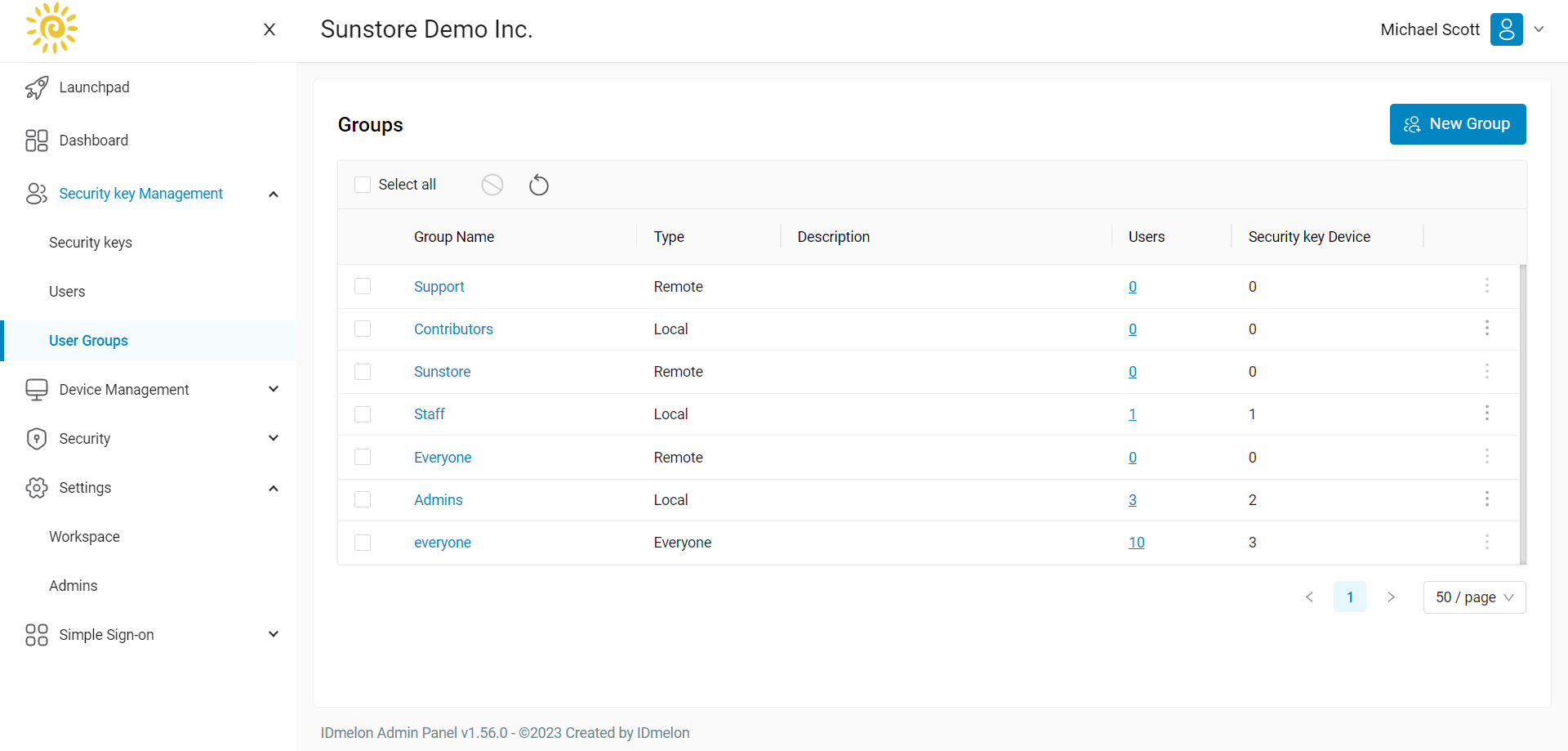Go to next page arrow
The image size is (1568, 751).
1391,597
